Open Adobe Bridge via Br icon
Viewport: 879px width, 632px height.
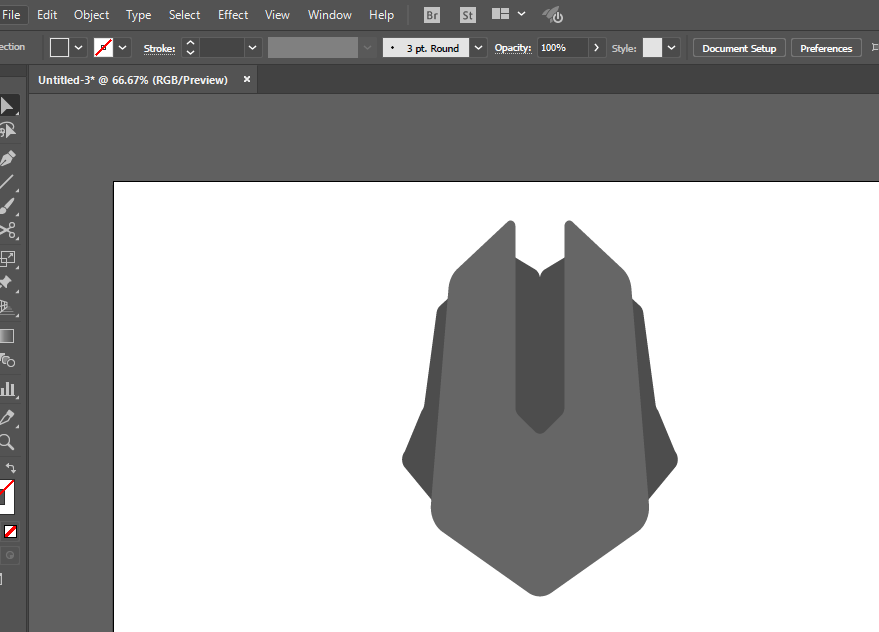(x=432, y=15)
